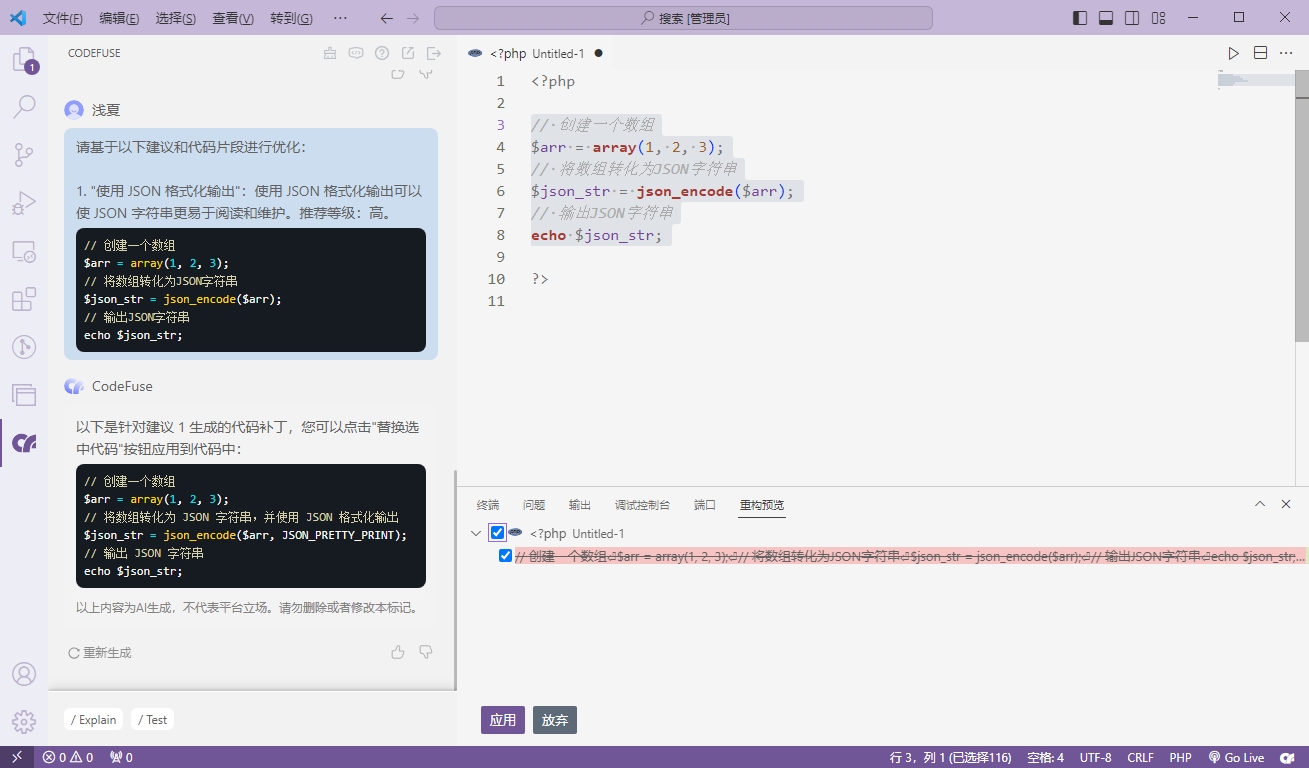Switch to the 问题 panel tab
The width and height of the screenshot is (1309, 768).
pos(534,505)
